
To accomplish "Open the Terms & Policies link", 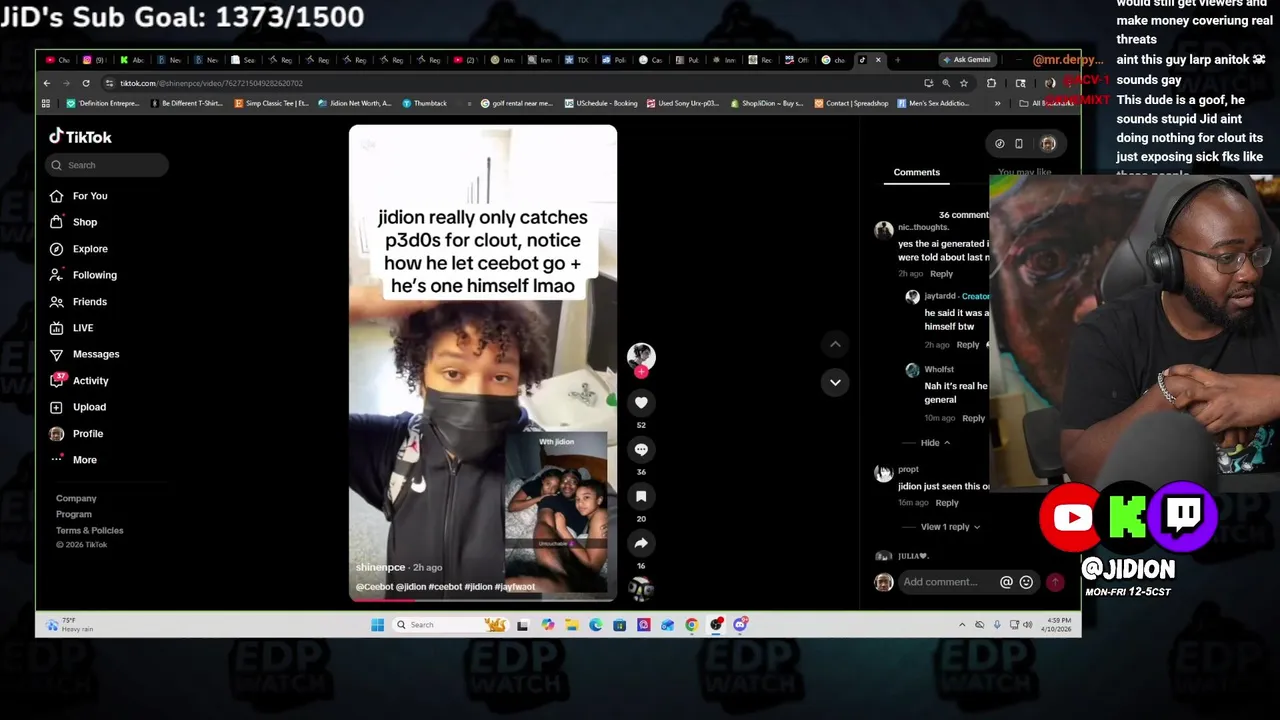I will point(90,530).
